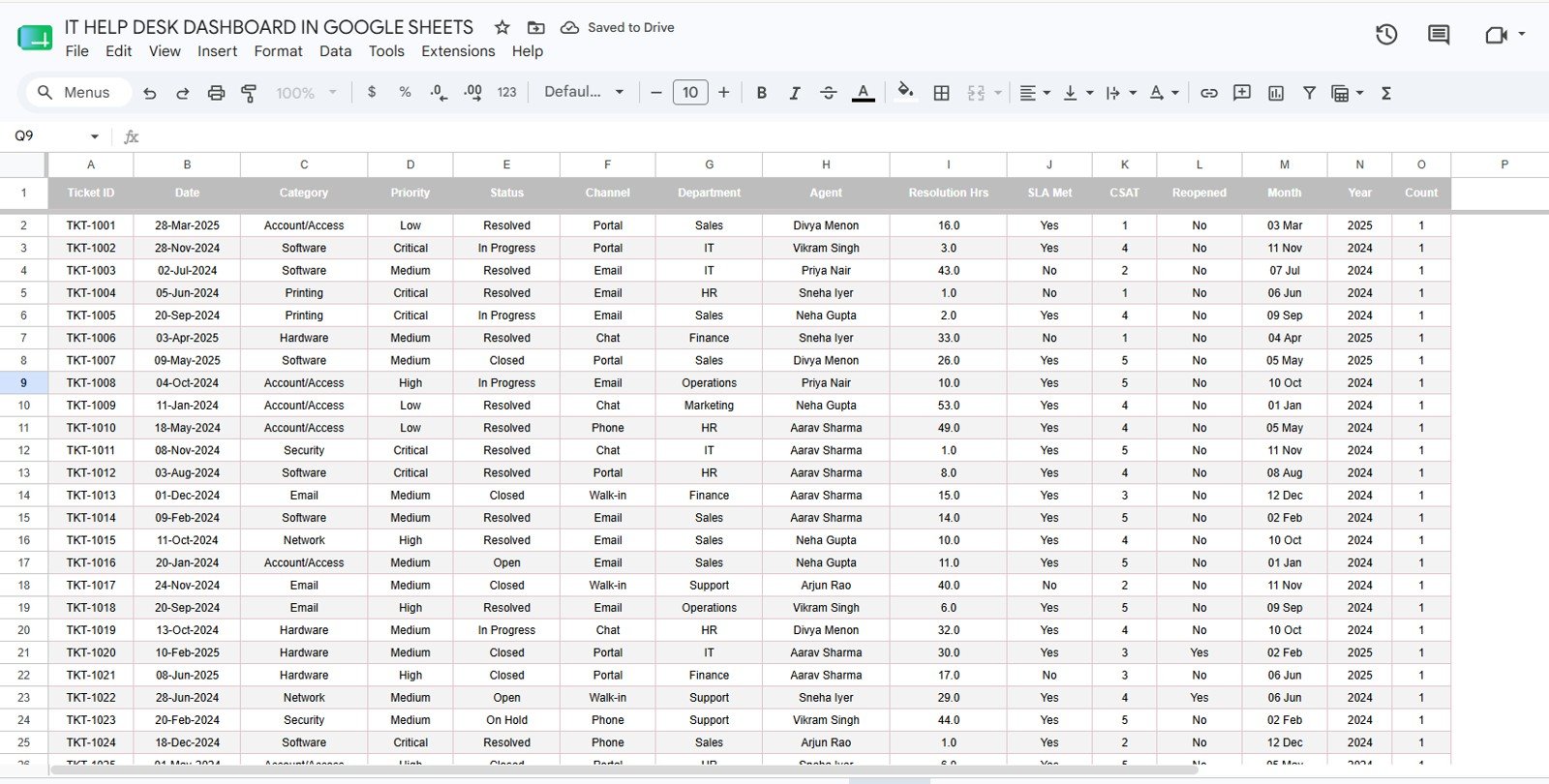
Task: Open horizontal align dropdown
Action: (1035, 93)
